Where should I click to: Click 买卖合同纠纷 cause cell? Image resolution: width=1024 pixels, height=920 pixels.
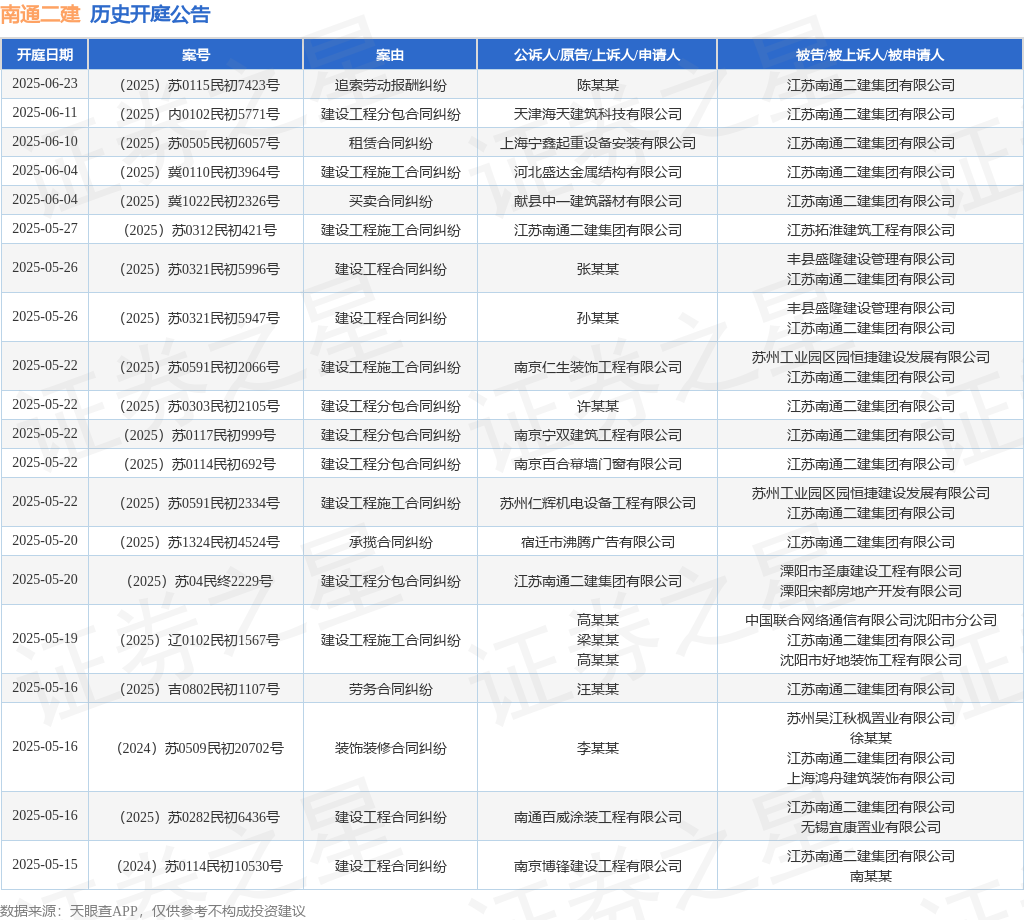tap(391, 201)
